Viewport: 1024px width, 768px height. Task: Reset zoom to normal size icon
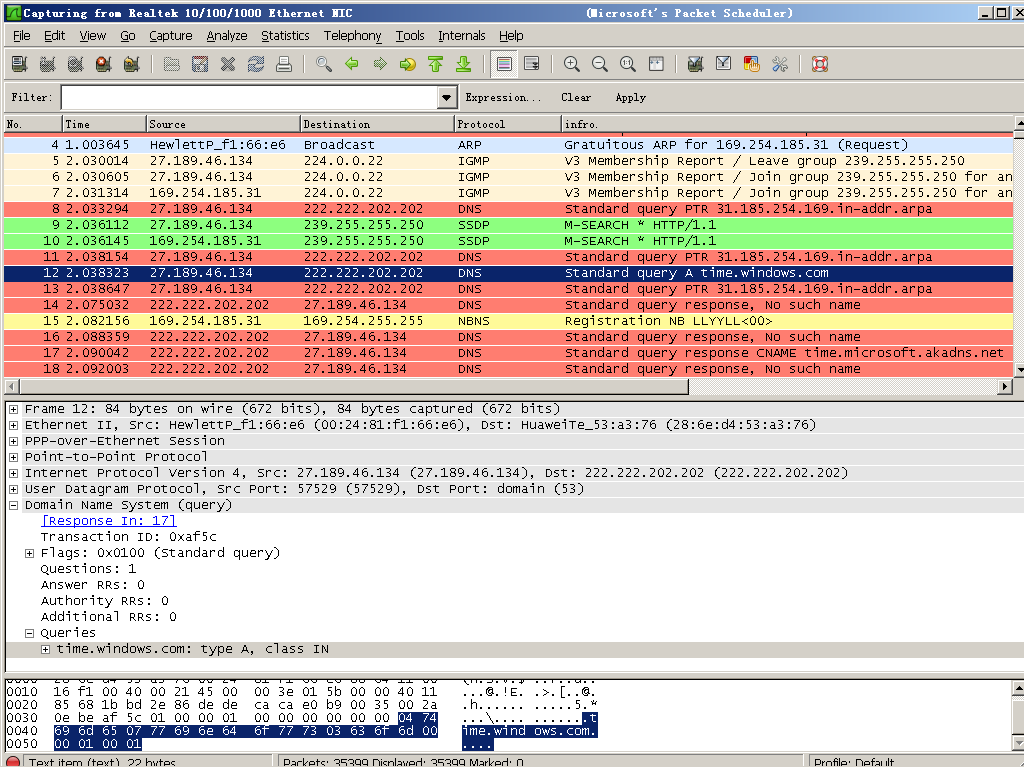(628, 64)
